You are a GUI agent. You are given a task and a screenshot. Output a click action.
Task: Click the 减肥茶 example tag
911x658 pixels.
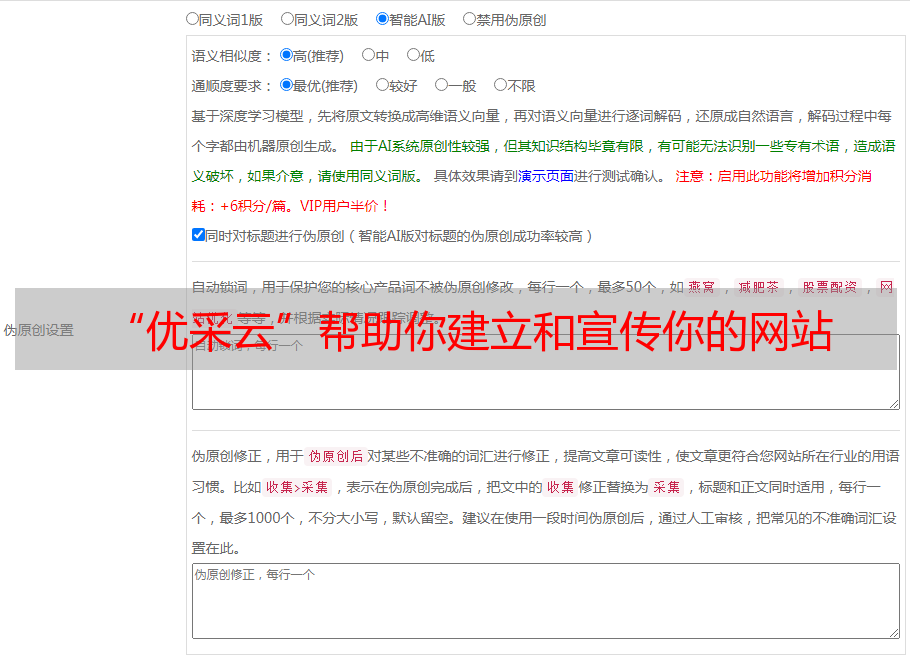(x=759, y=287)
